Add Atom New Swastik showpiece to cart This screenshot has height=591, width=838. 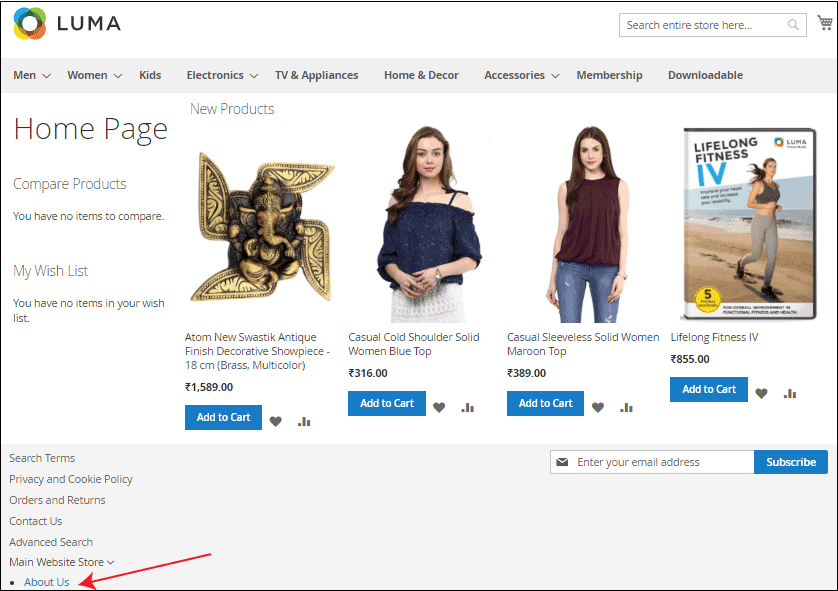pyautogui.click(x=223, y=417)
